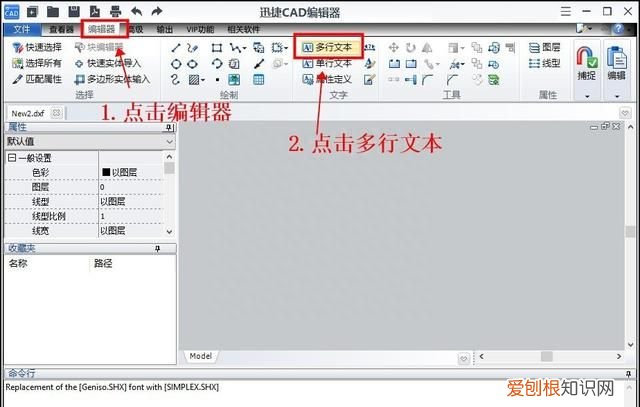Open the text style icon beside single-line text
This screenshot has height=407, width=640.
(x=369, y=63)
